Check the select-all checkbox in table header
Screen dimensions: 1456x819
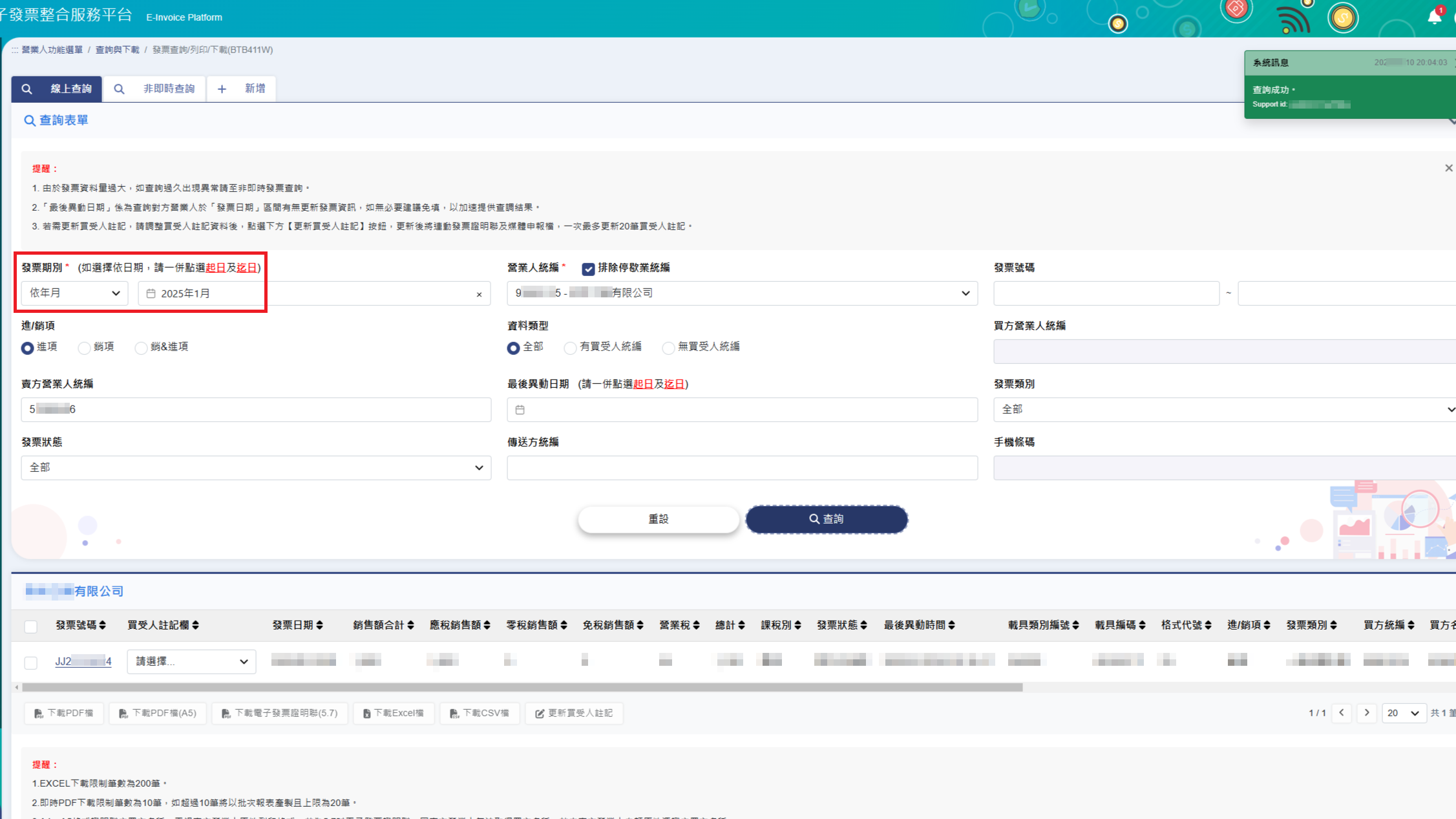pos(30,626)
